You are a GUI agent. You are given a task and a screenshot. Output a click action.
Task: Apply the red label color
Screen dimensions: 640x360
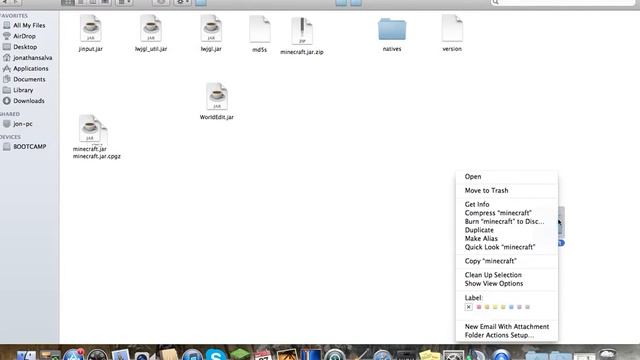pyautogui.click(x=479, y=307)
